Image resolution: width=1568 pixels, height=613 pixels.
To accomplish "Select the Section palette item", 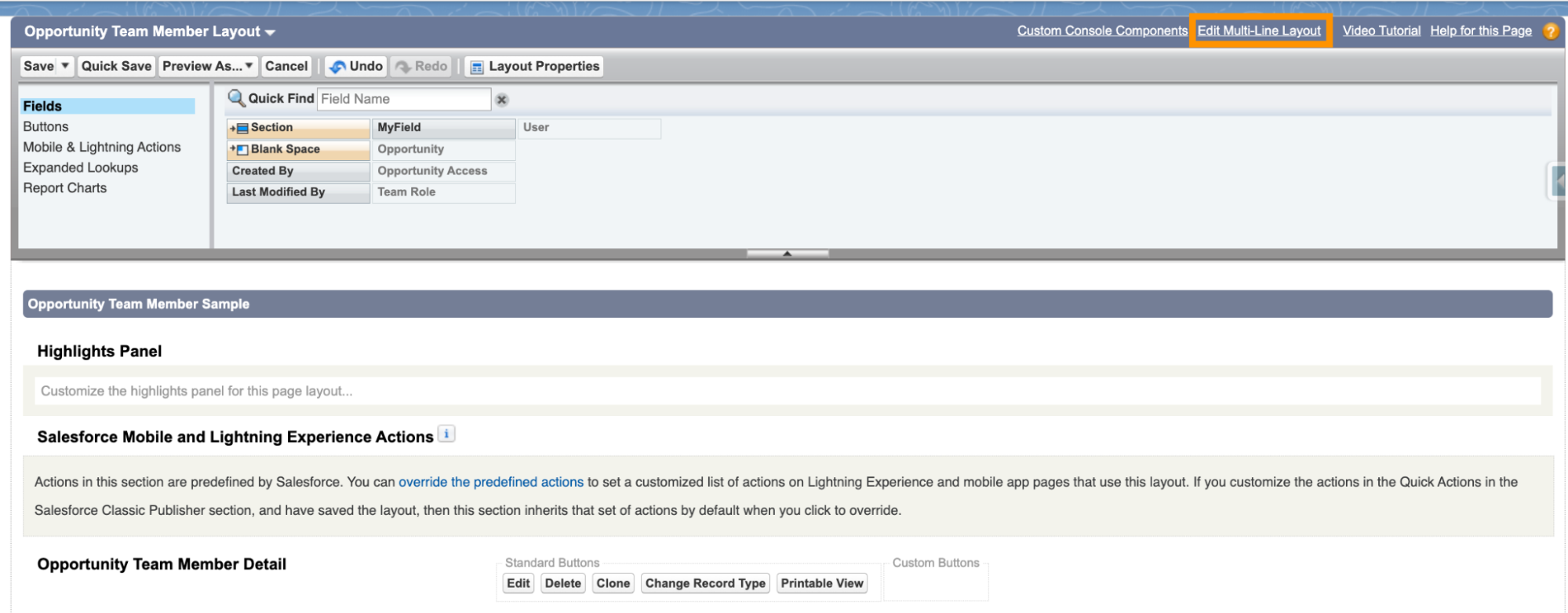I will pyautogui.click(x=298, y=128).
